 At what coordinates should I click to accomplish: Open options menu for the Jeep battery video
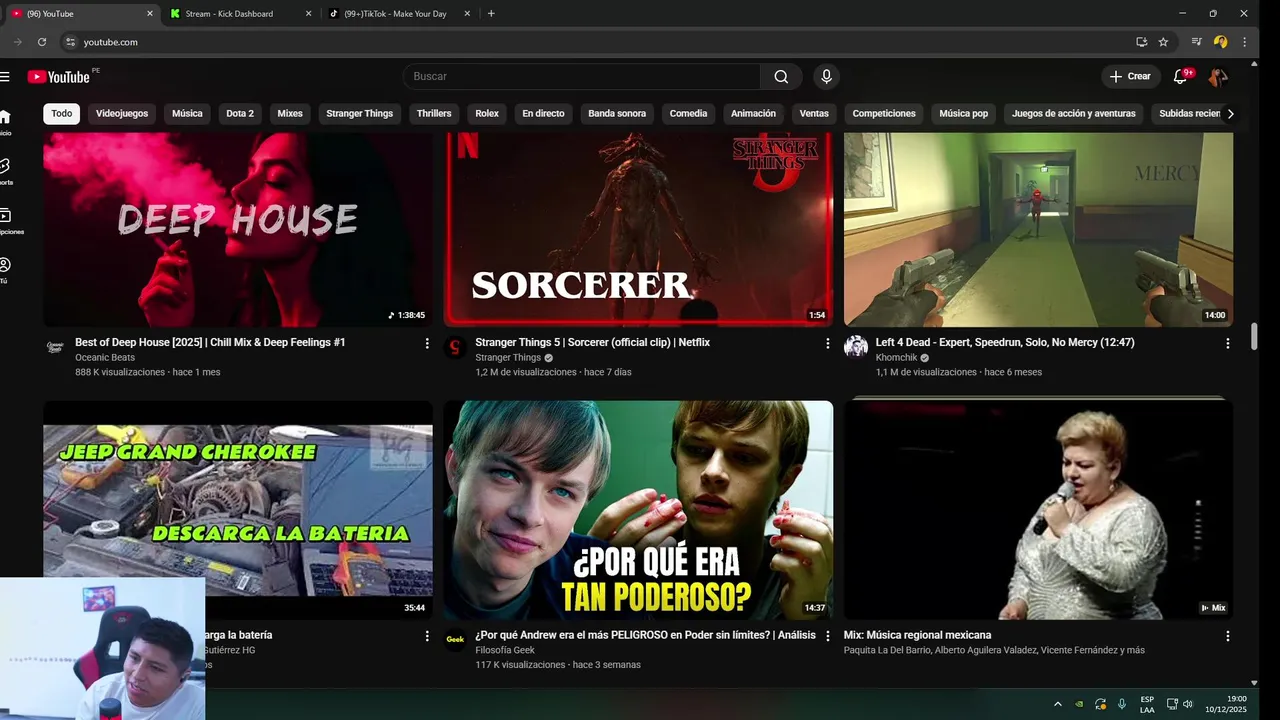pyautogui.click(x=427, y=636)
